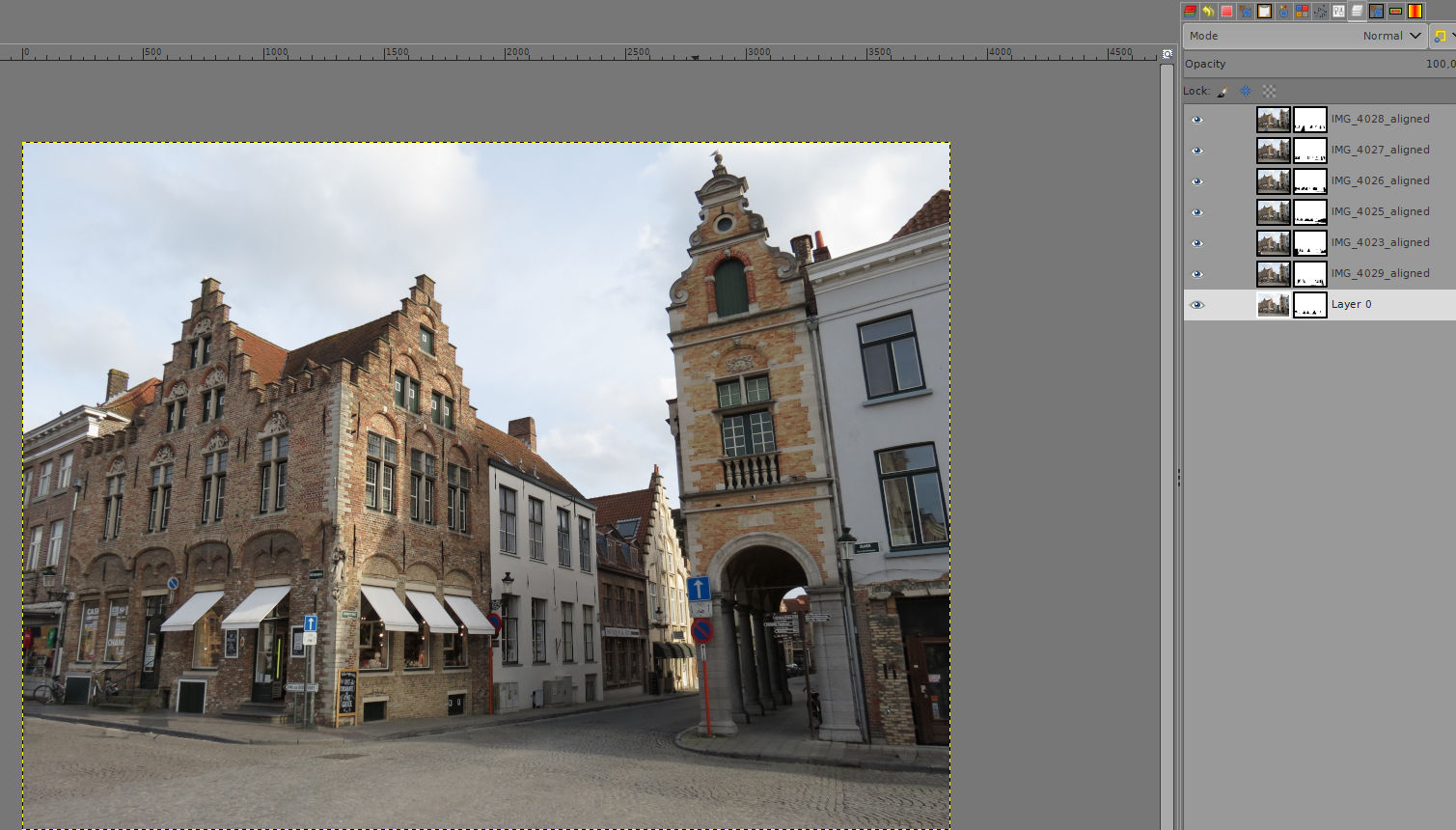Click the canvas vertical scrollbar
This screenshot has width=1456, height=830.
(x=1167, y=446)
